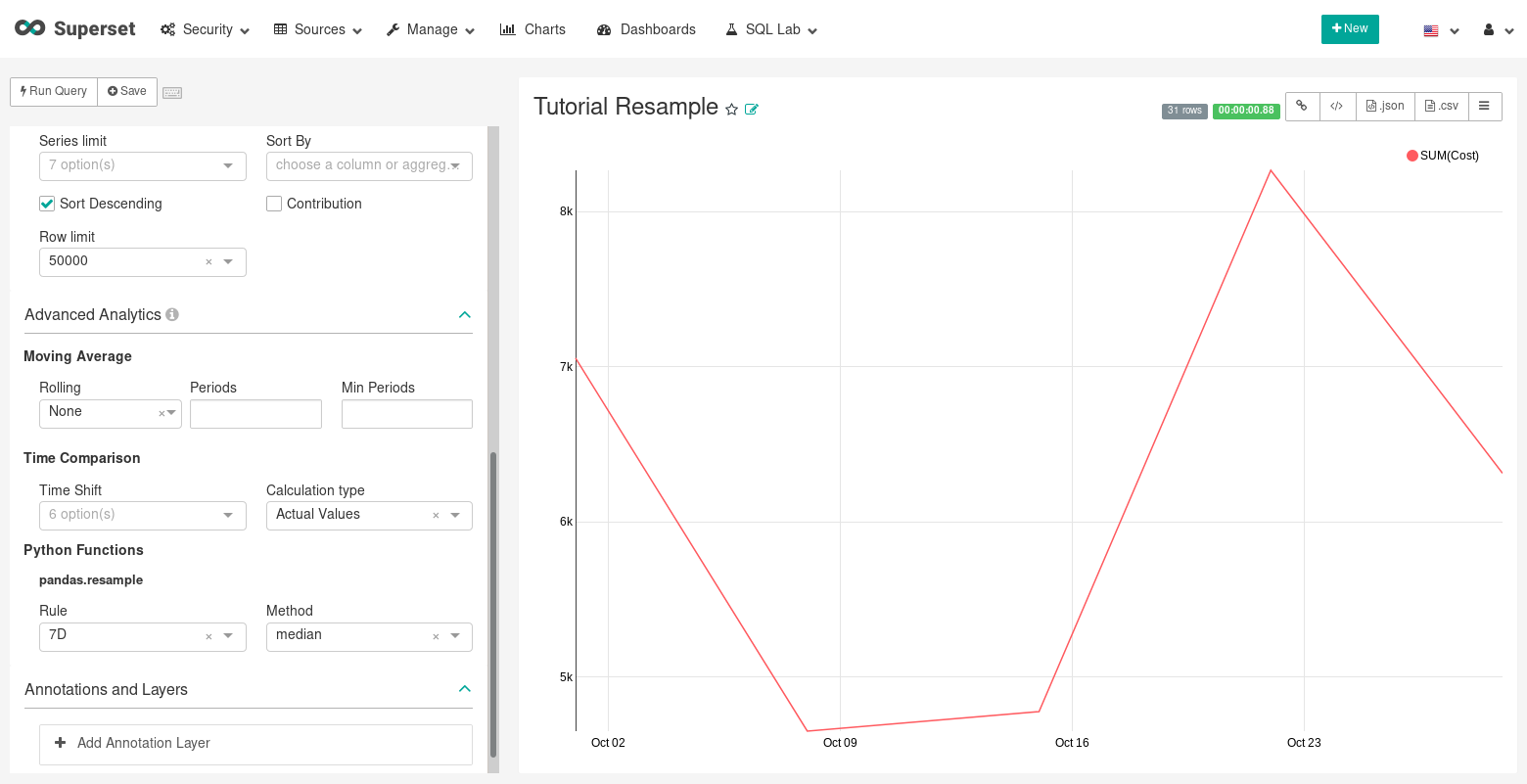Copy the chart short link icon
Image resolution: width=1527 pixels, height=784 pixels.
point(1302,106)
